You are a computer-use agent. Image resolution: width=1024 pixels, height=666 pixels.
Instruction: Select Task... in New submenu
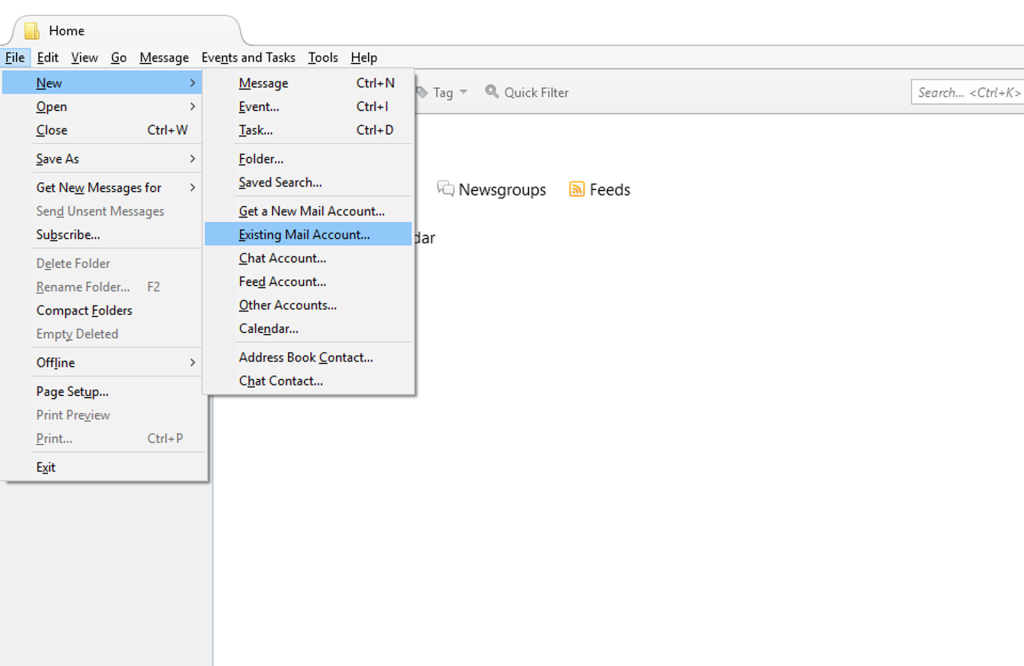tap(308, 130)
